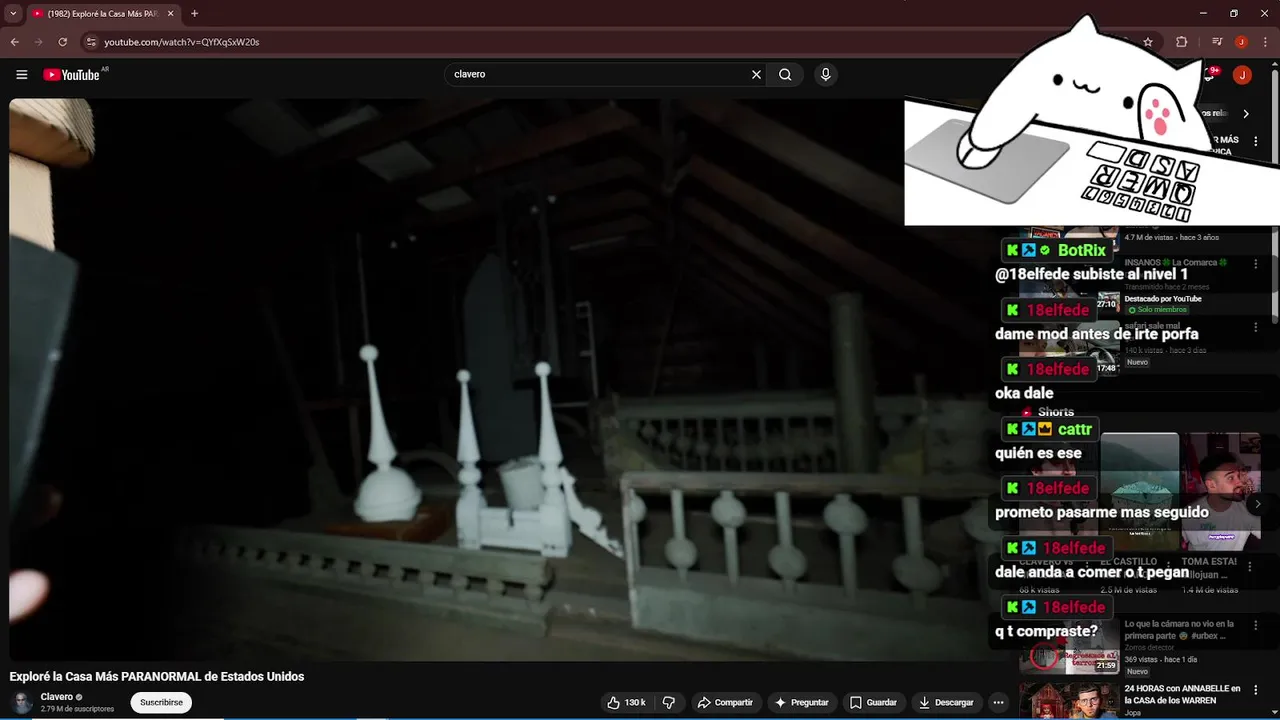Click the video title text

pyautogui.click(x=157, y=676)
